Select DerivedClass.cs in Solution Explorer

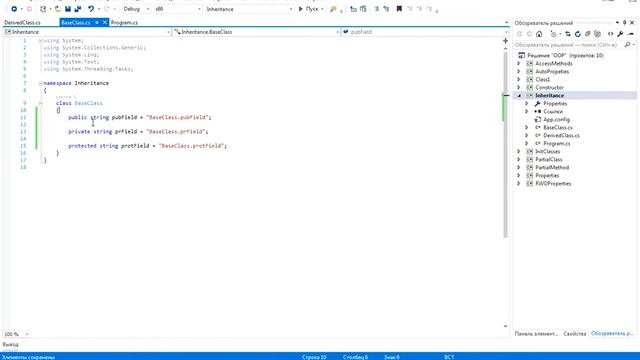pyautogui.click(x=561, y=136)
